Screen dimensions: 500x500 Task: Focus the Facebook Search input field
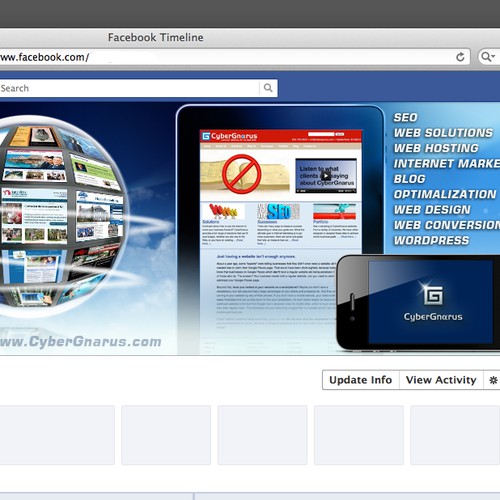coord(129,88)
